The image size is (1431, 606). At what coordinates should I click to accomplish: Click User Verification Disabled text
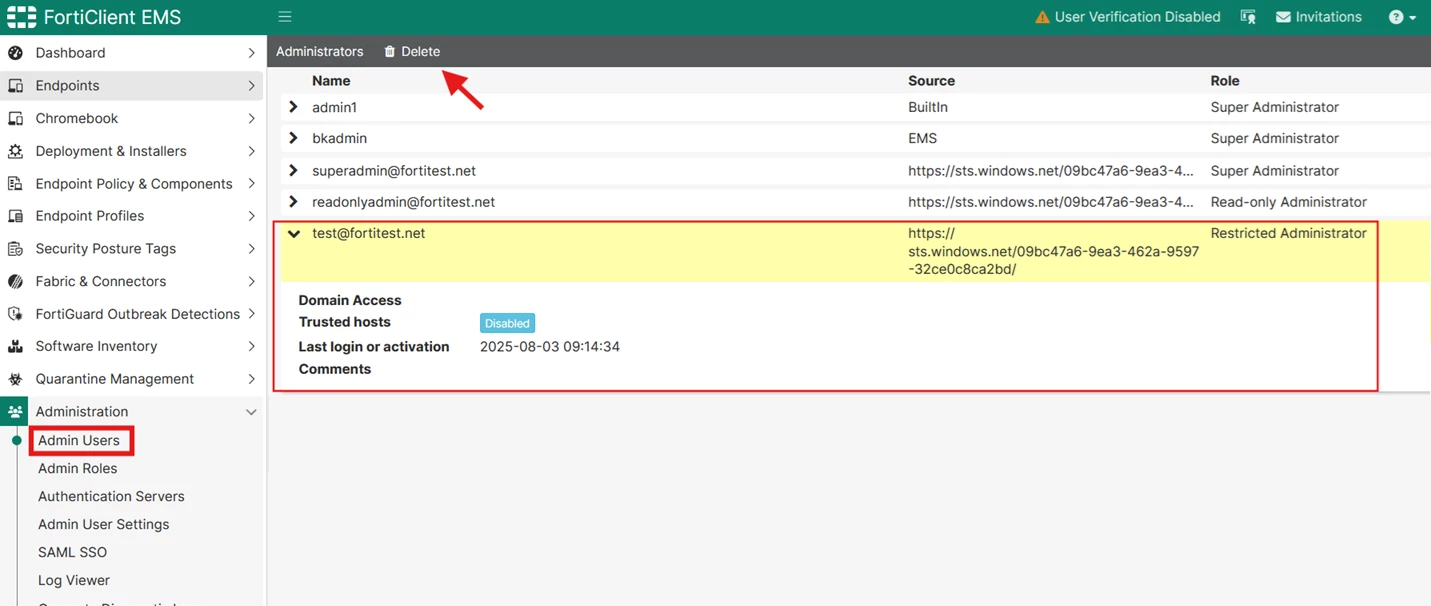1138,17
